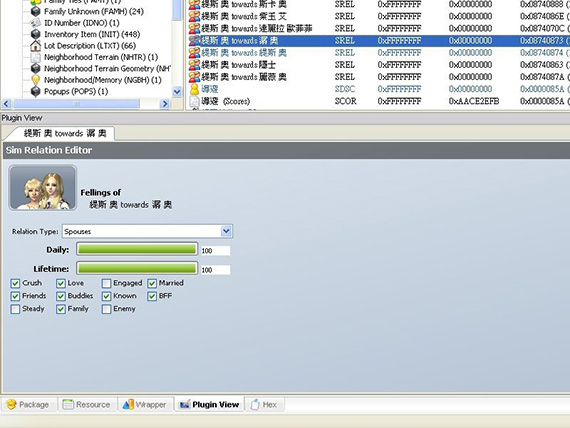Click the document icon of the Scores row
The height and width of the screenshot is (428, 570).
(194, 101)
